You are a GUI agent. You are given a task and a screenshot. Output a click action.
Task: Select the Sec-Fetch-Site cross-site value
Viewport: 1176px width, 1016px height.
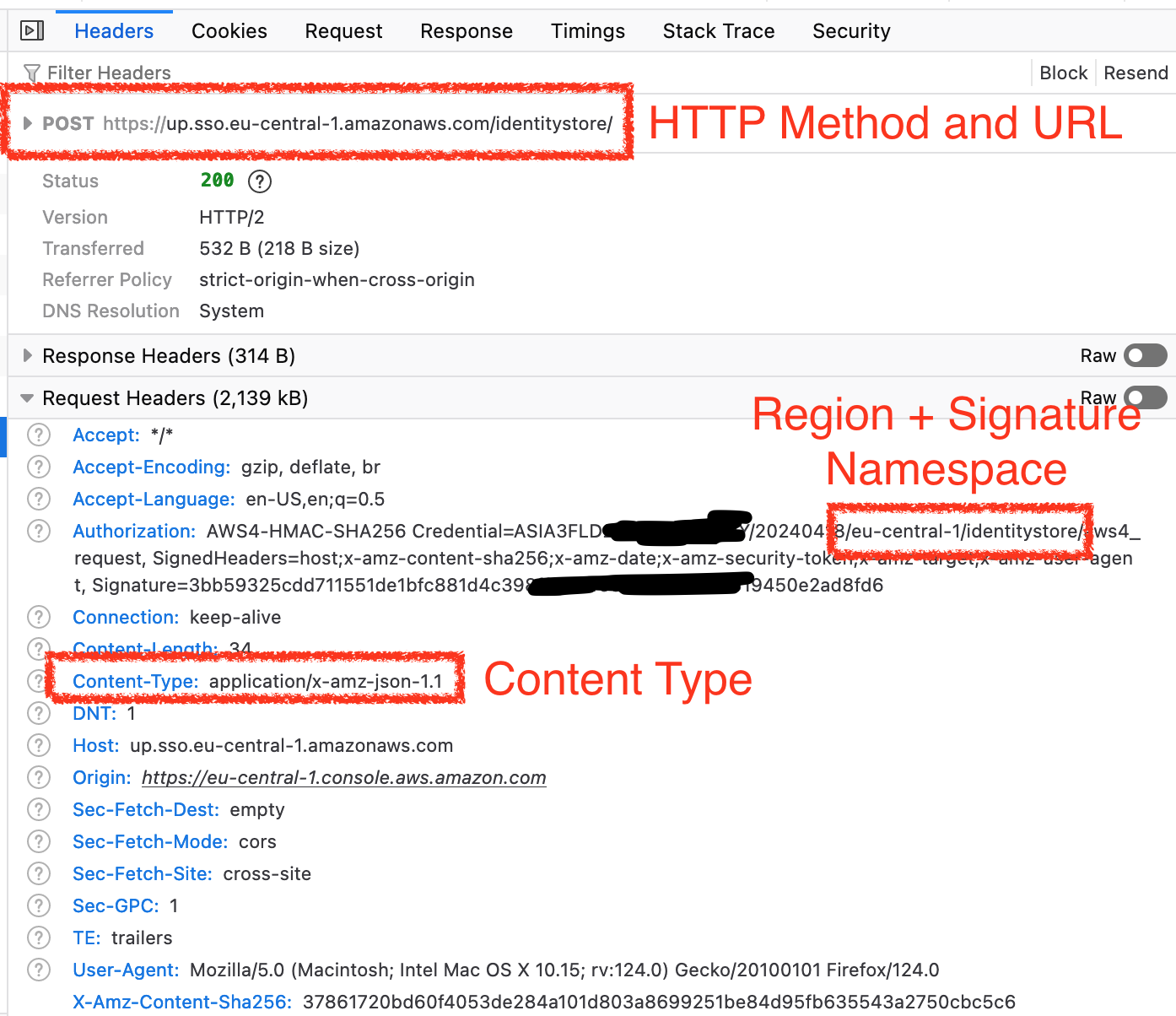coord(267,873)
